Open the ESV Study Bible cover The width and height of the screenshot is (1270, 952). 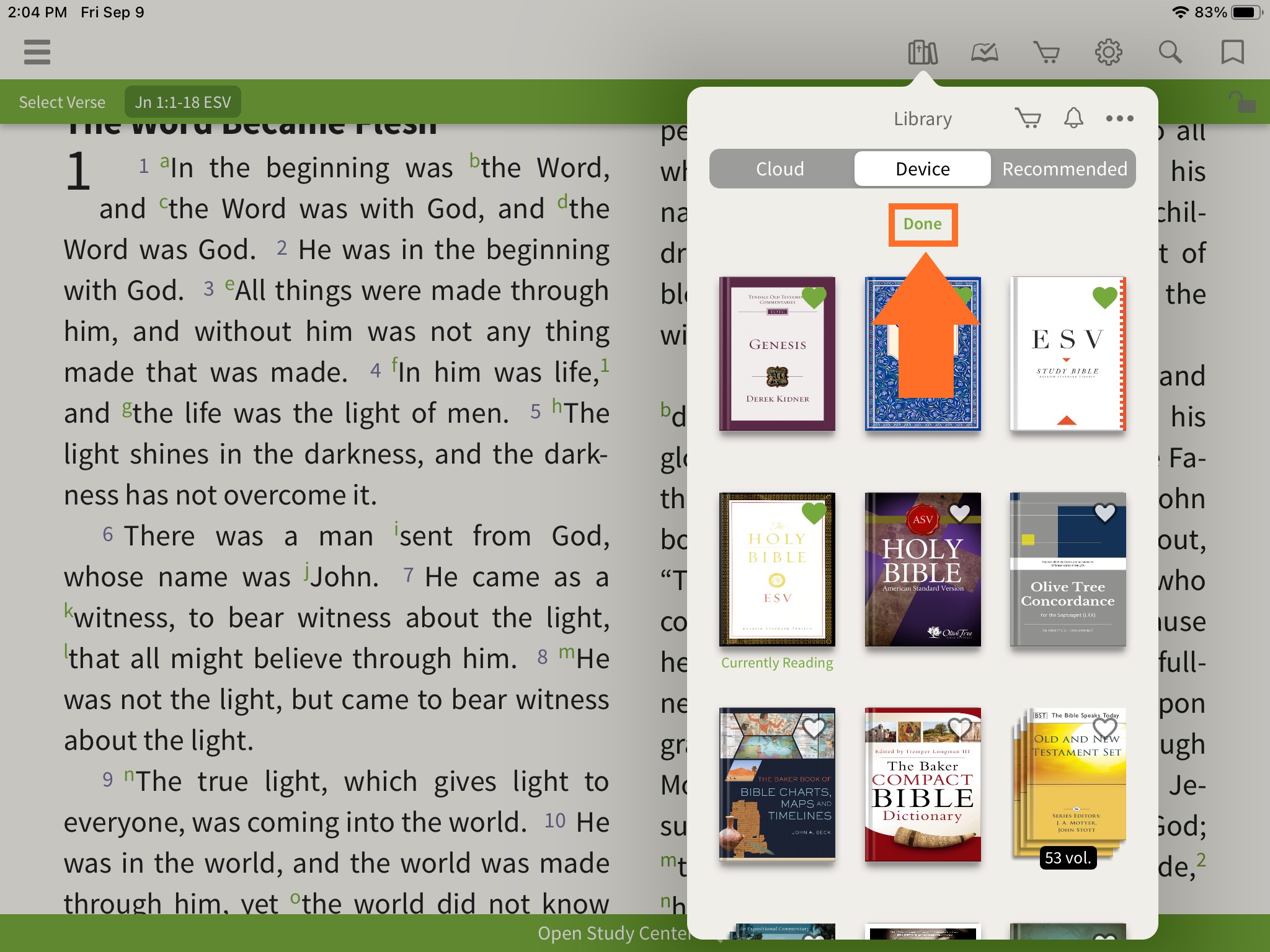pyautogui.click(x=1068, y=353)
